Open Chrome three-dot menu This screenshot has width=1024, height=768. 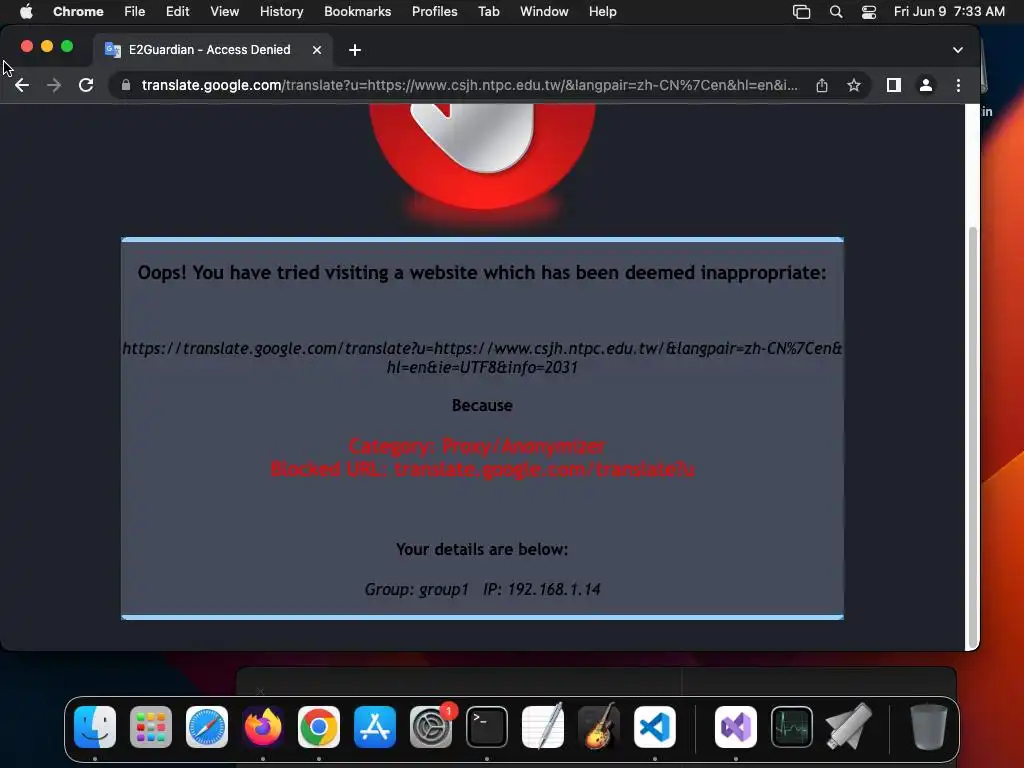[x=958, y=86]
